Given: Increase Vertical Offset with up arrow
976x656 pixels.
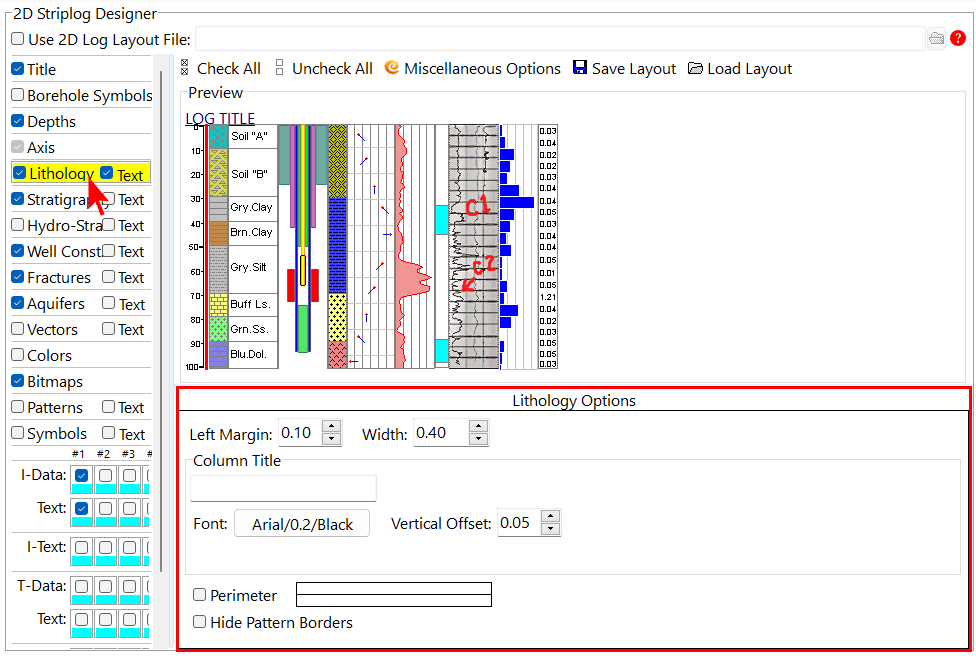Looking at the screenshot, I should (550, 517).
